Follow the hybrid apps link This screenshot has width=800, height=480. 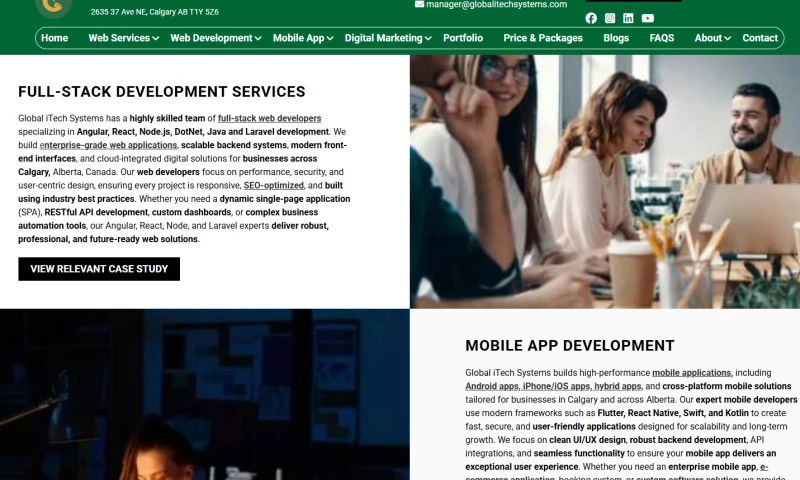(x=617, y=386)
